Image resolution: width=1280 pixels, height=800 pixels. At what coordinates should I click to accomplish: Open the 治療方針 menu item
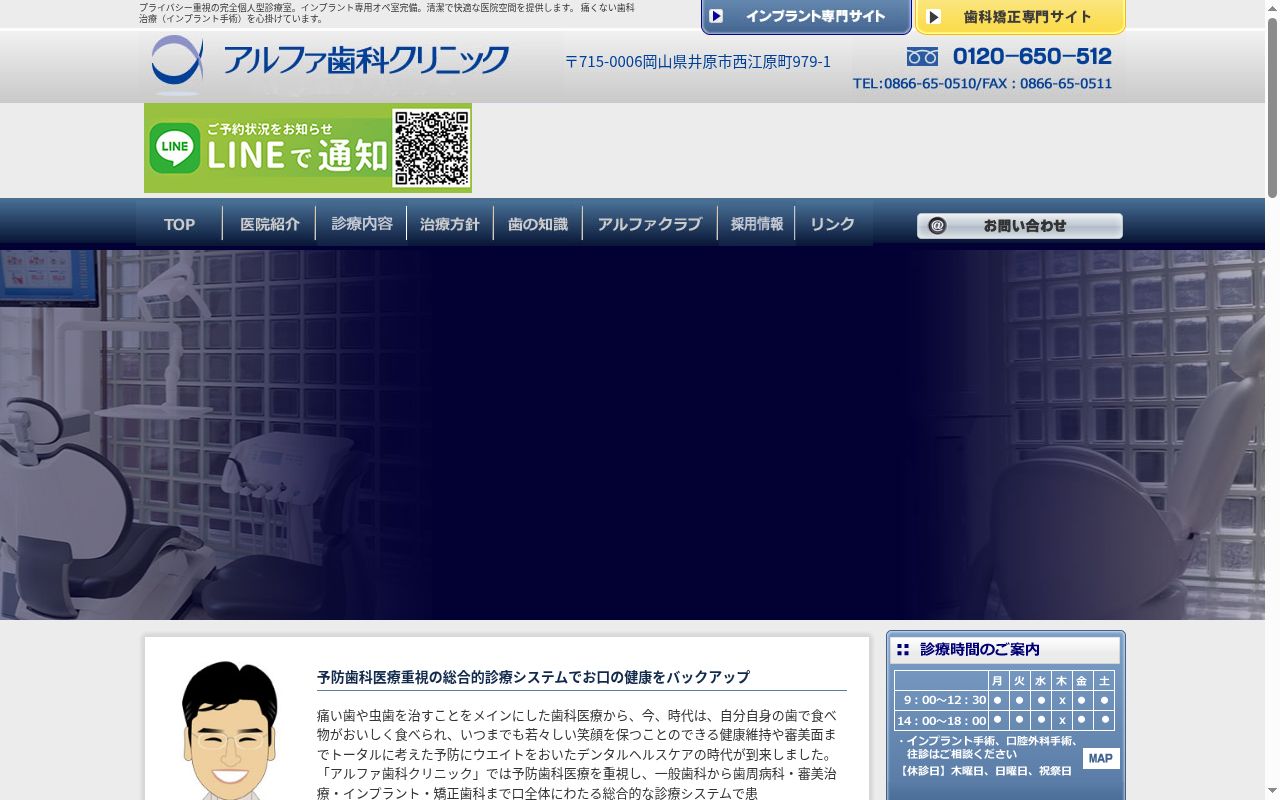tap(450, 224)
